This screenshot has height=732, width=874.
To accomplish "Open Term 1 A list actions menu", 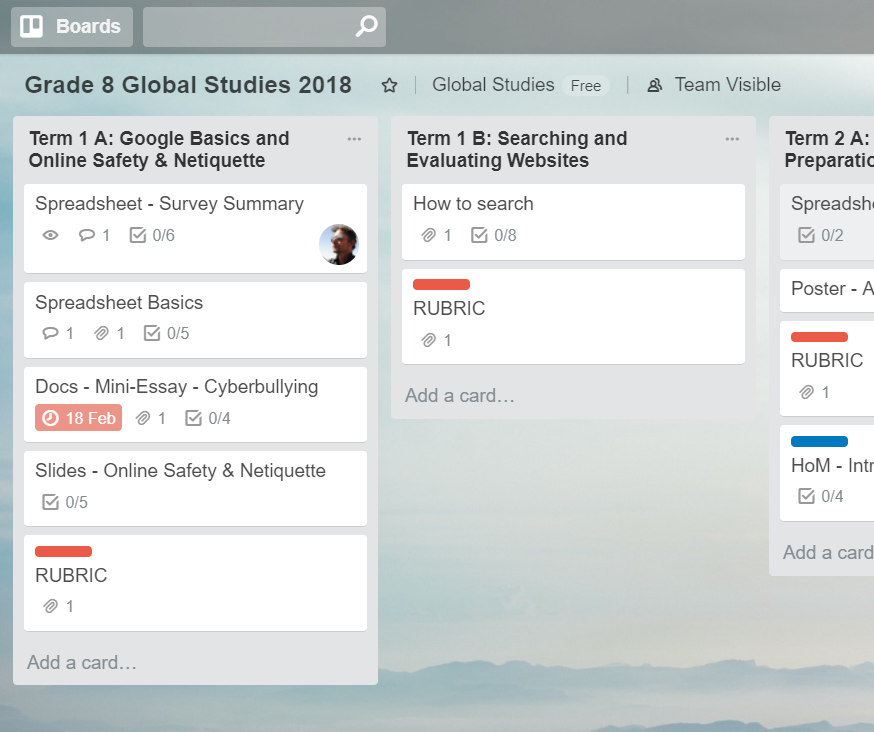I will pyautogui.click(x=354, y=139).
